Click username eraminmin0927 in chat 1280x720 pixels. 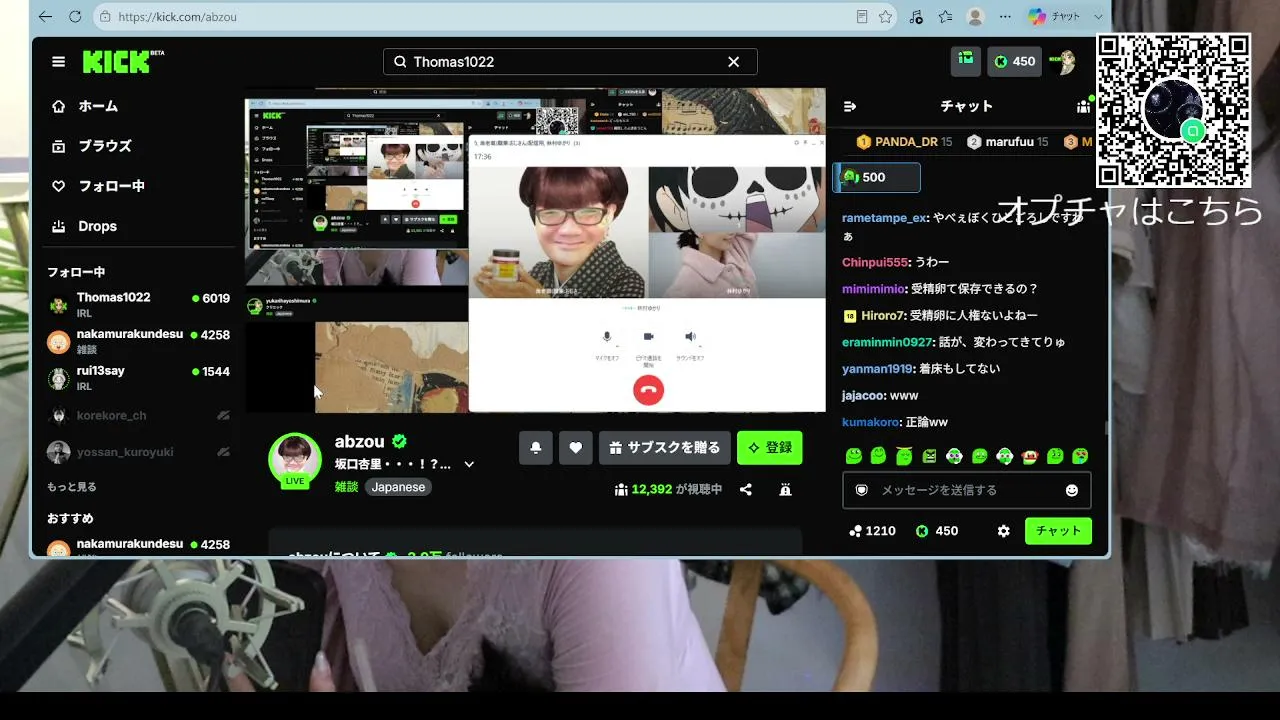point(887,342)
